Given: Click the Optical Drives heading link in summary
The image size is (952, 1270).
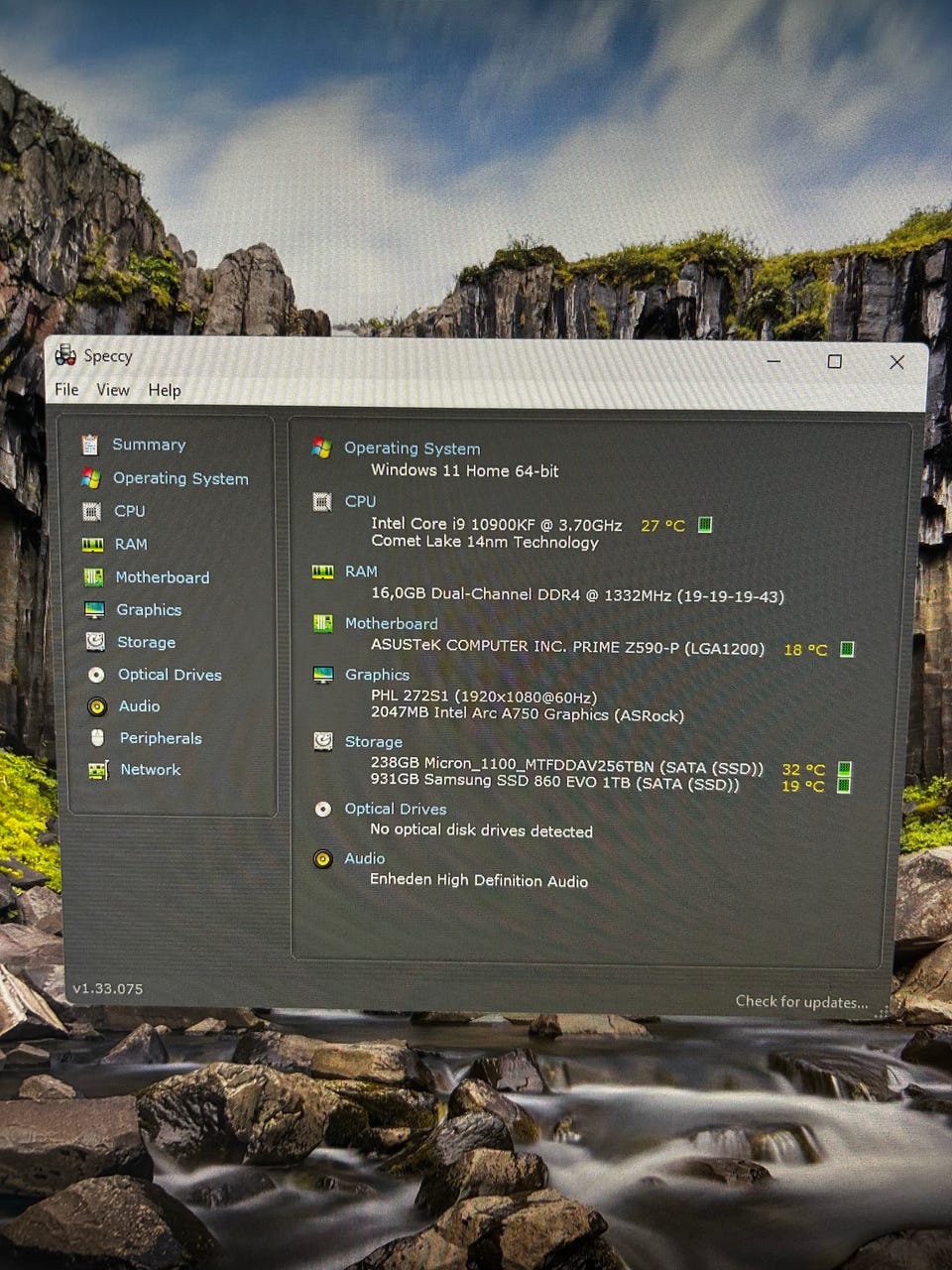Looking at the screenshot, I should 395,809.
